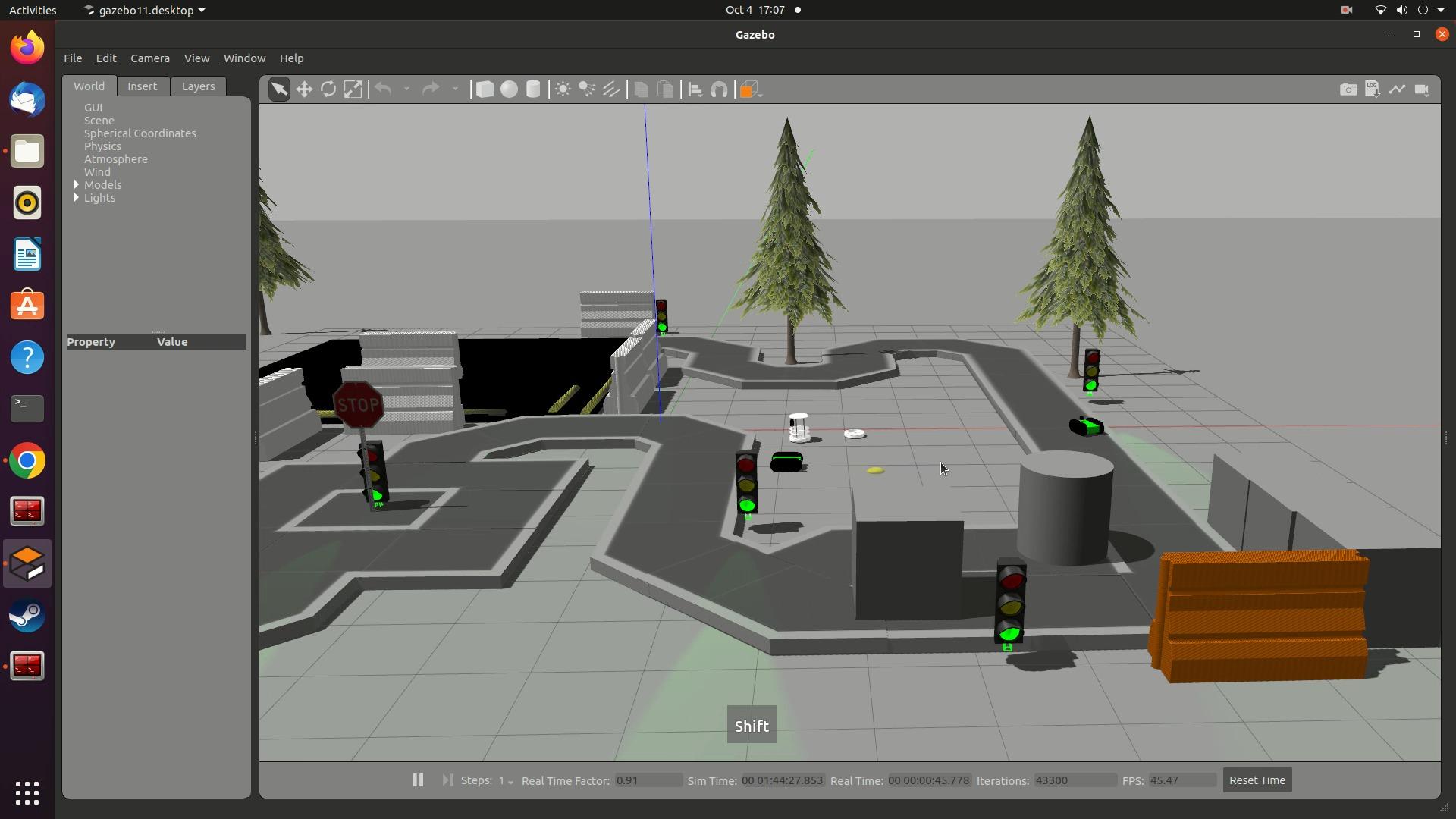Select GUI in the World tree

[x=93, y=108]
